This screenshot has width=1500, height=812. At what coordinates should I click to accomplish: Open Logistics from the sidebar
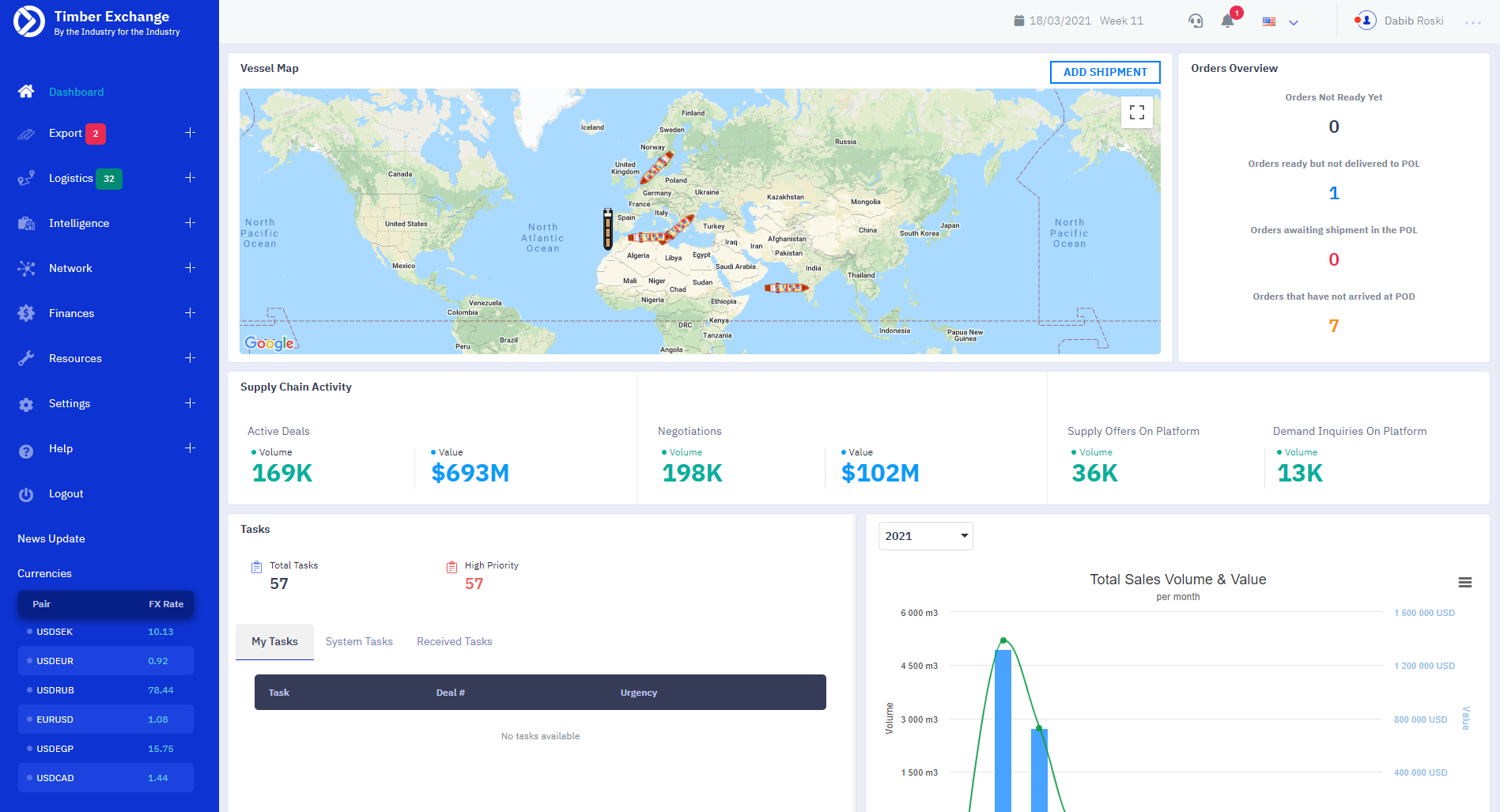[26, 179]
